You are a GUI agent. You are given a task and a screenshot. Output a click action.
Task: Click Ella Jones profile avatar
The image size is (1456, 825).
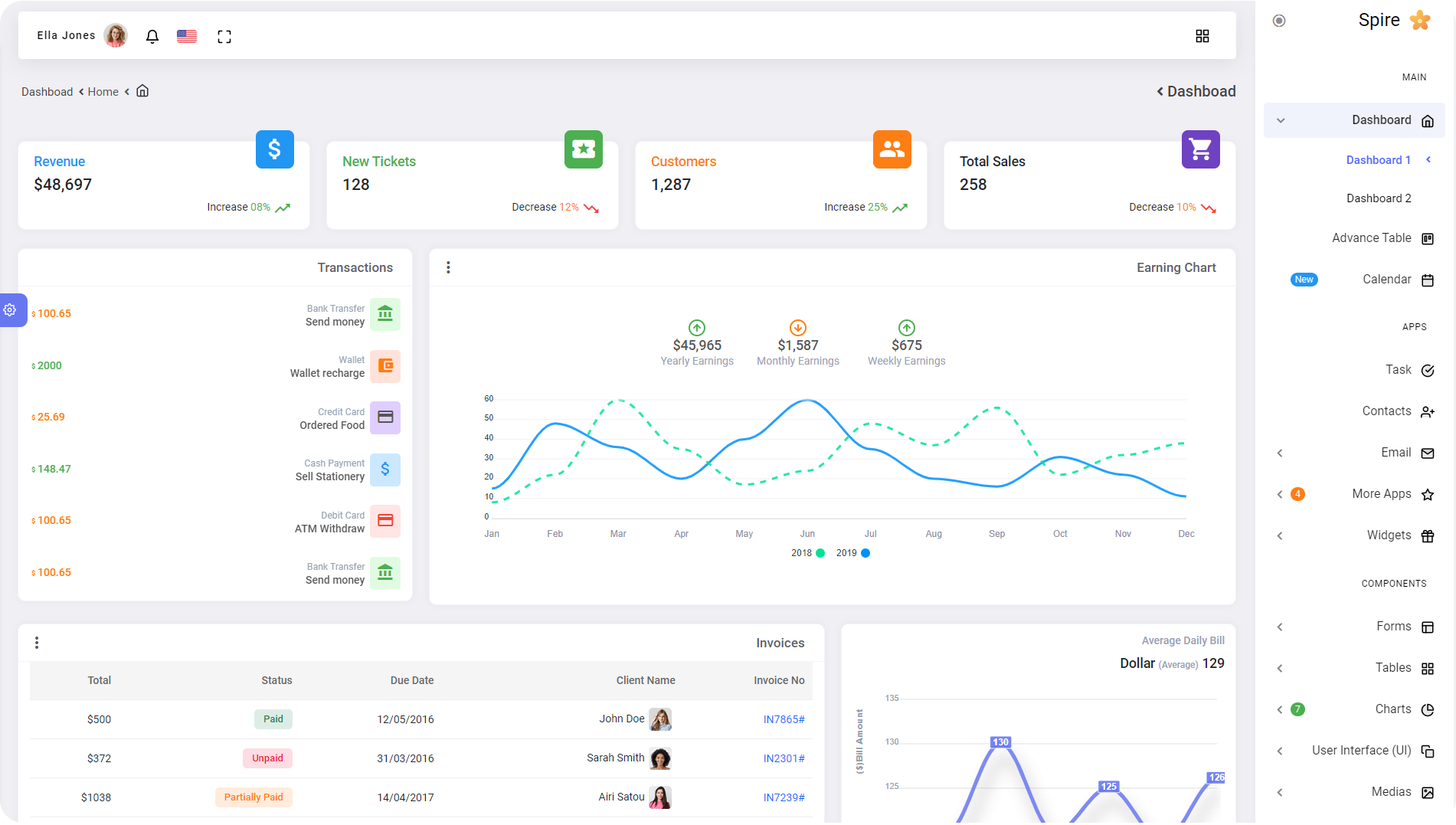click(x=116, y=35)
